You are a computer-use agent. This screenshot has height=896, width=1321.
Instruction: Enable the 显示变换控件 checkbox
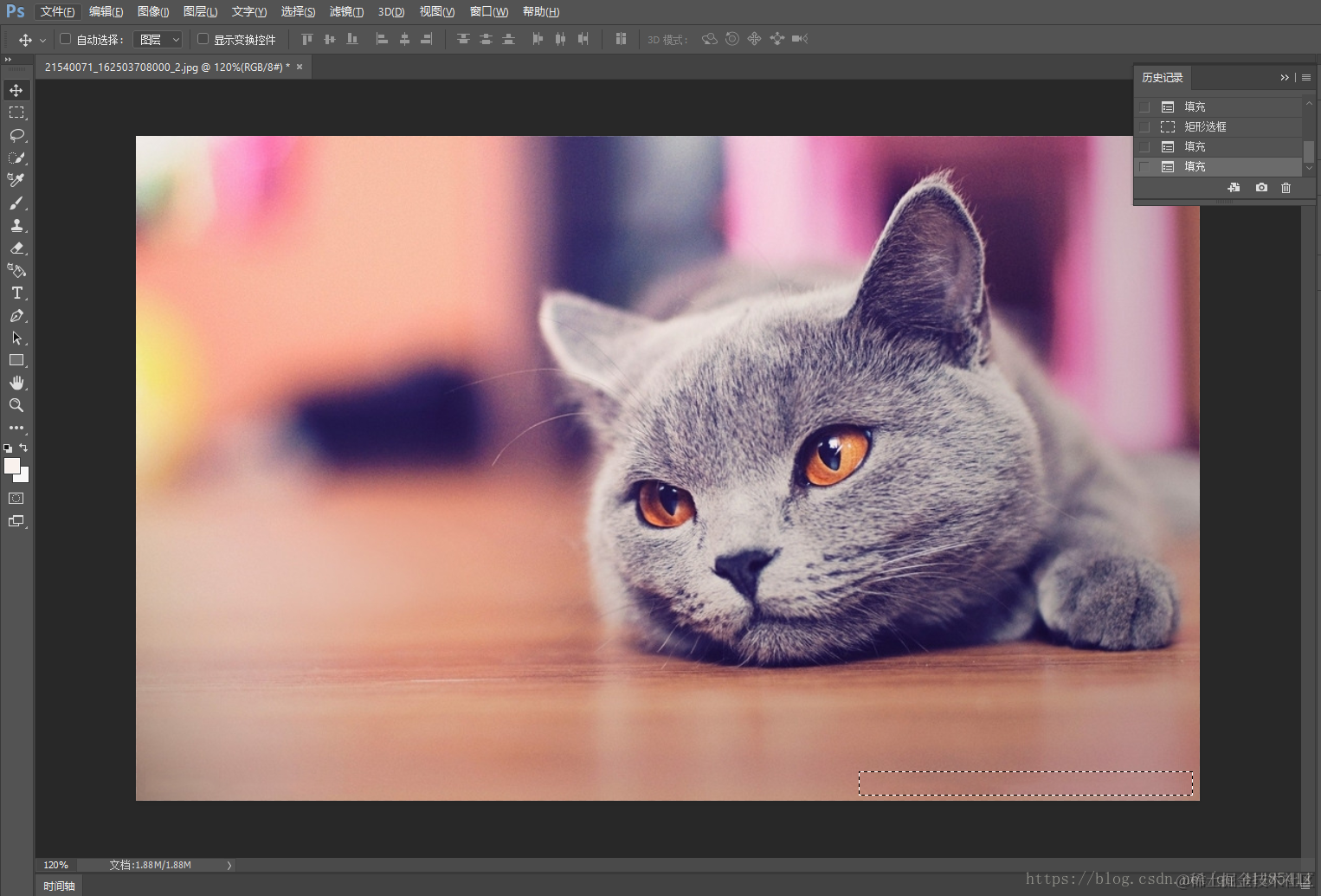coord(203,39)
